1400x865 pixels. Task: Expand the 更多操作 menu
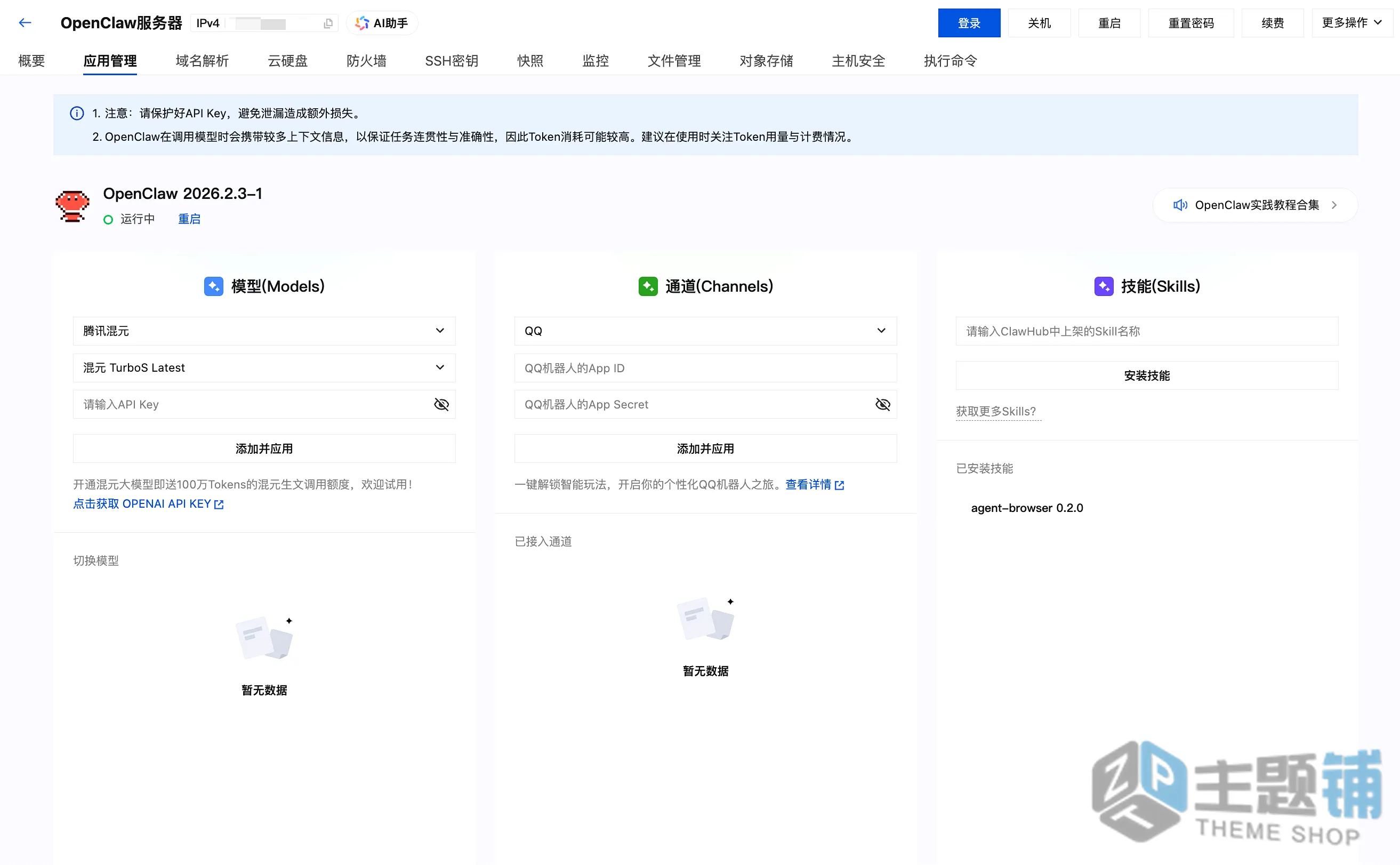click(x=1352, y=23)
